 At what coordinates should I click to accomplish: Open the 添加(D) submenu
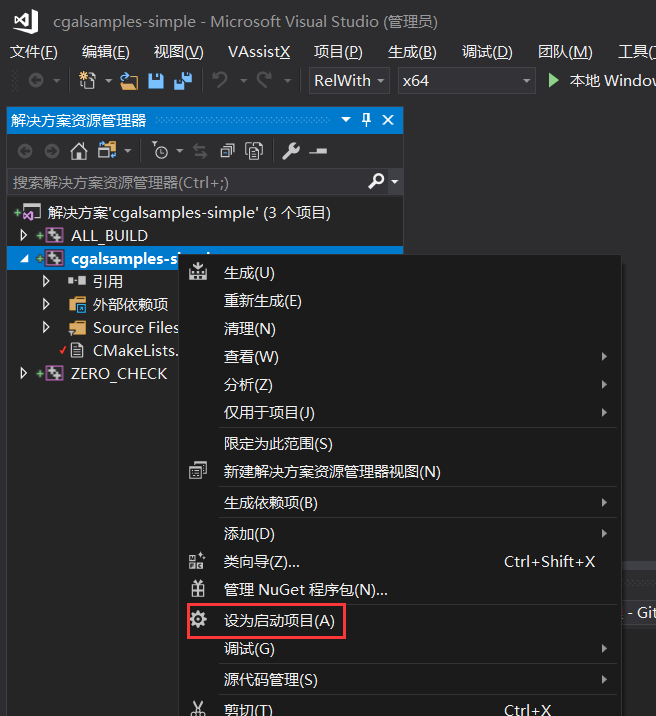(x=399, y=534)
